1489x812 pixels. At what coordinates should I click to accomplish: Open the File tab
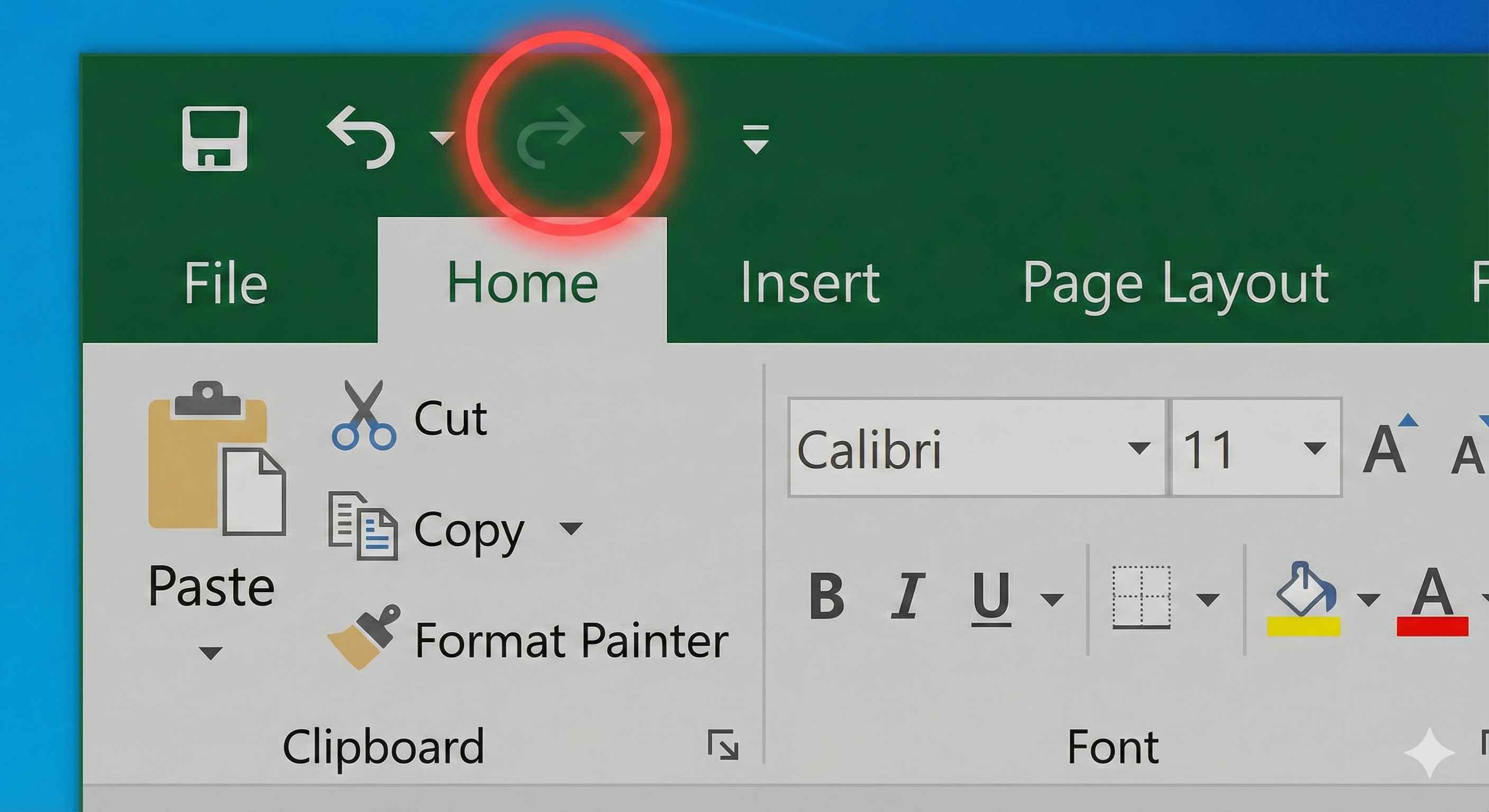(225, 283)
